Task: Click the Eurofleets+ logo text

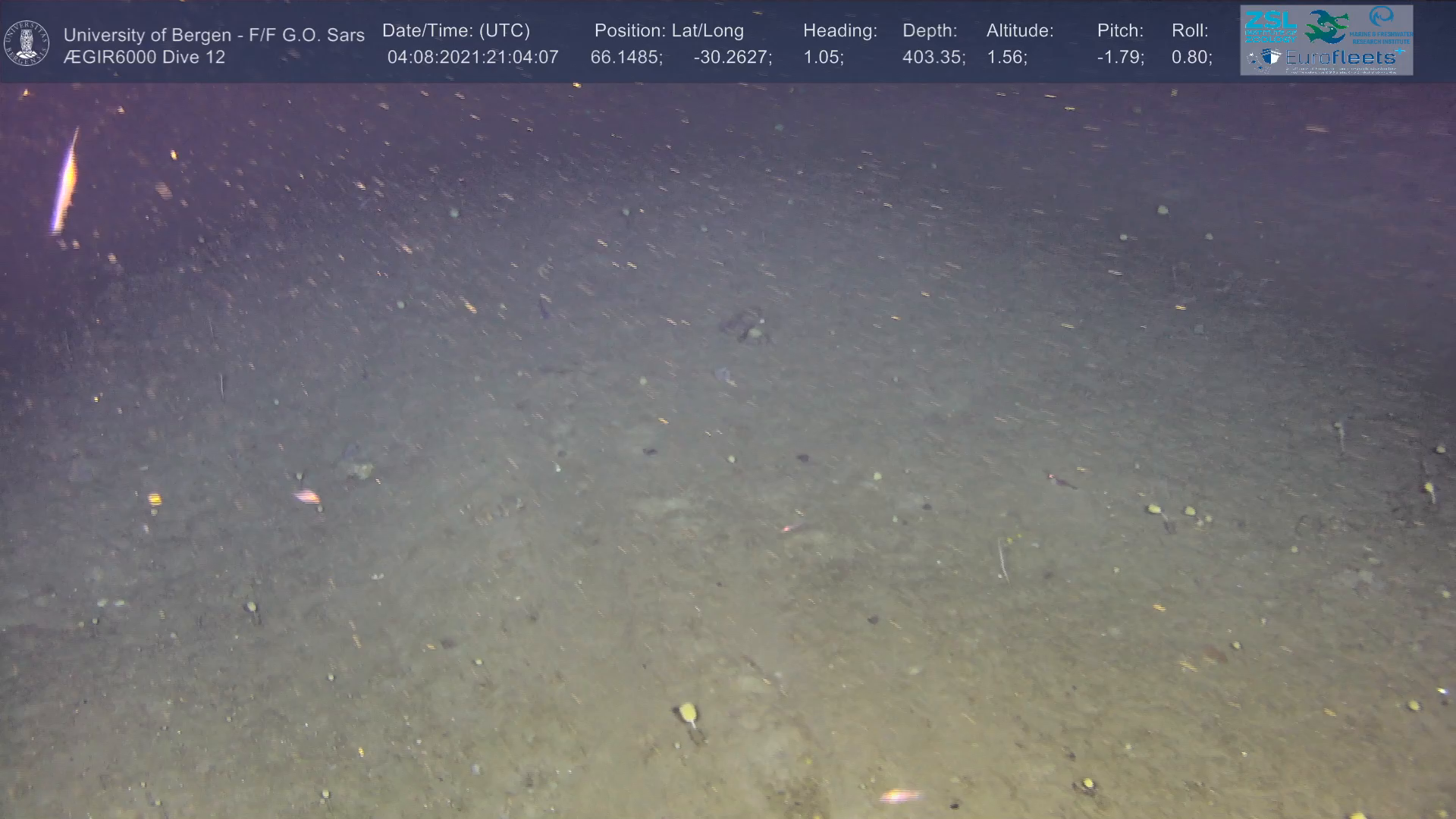Action: (1342, 58)
